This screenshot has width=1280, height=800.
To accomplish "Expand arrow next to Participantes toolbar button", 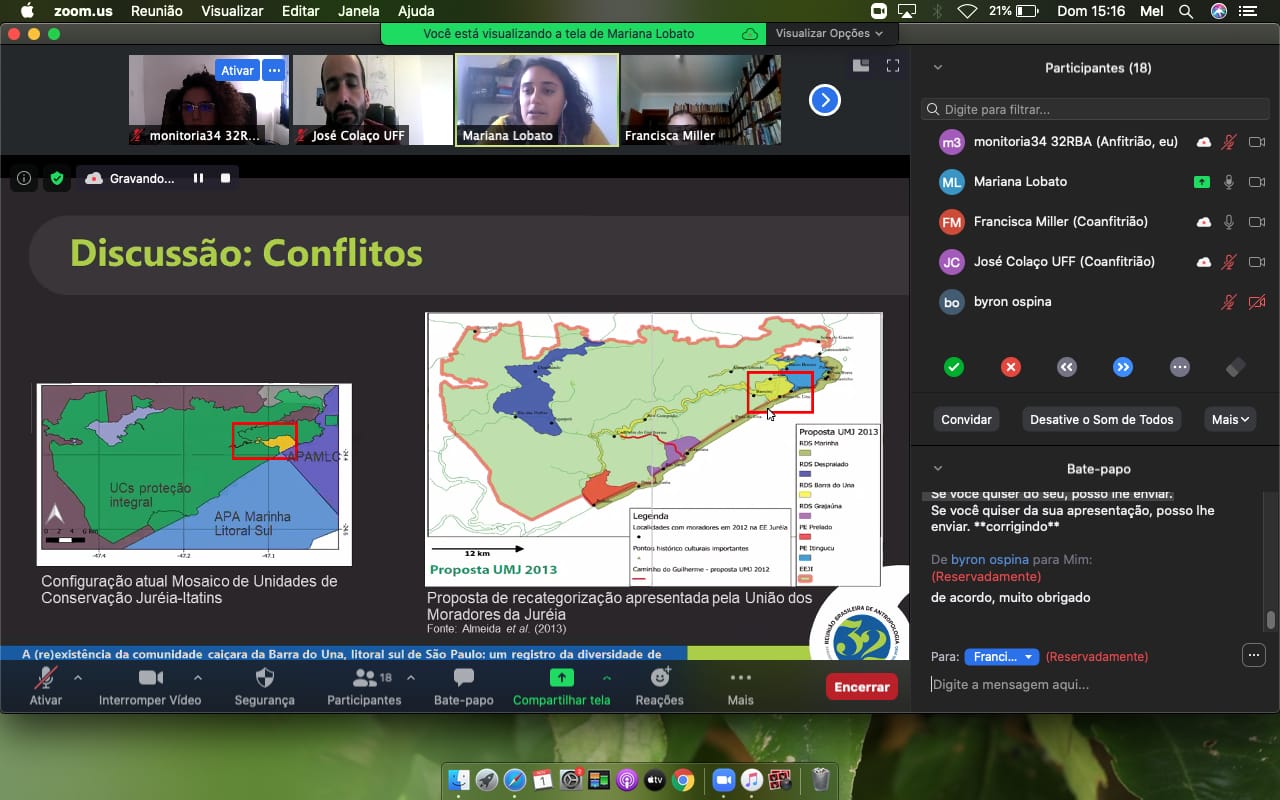I will [410, 677].
